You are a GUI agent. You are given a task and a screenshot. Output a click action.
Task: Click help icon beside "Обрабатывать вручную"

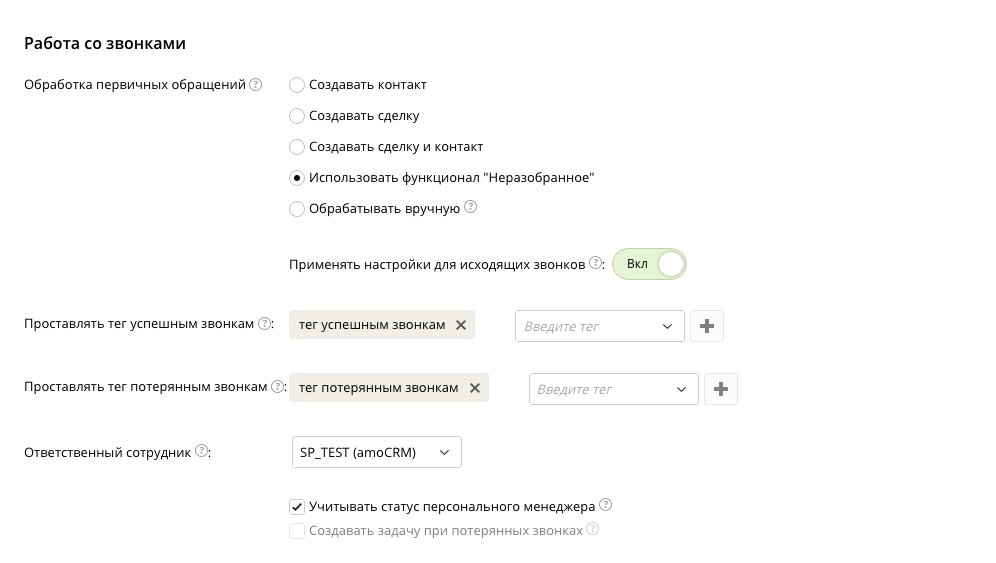point(471,208)
